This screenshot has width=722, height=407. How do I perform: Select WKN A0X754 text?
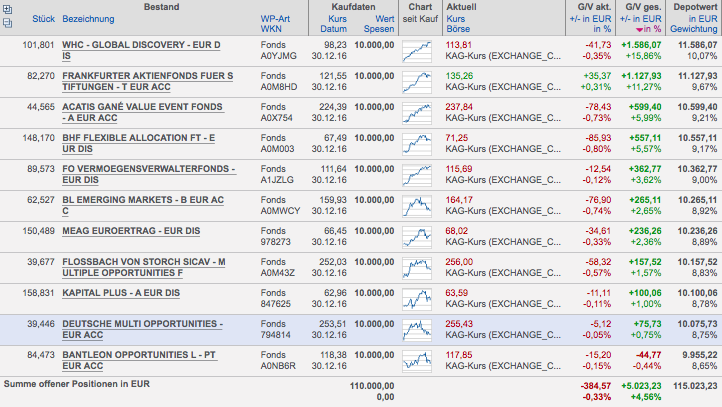tap(276, 118)
